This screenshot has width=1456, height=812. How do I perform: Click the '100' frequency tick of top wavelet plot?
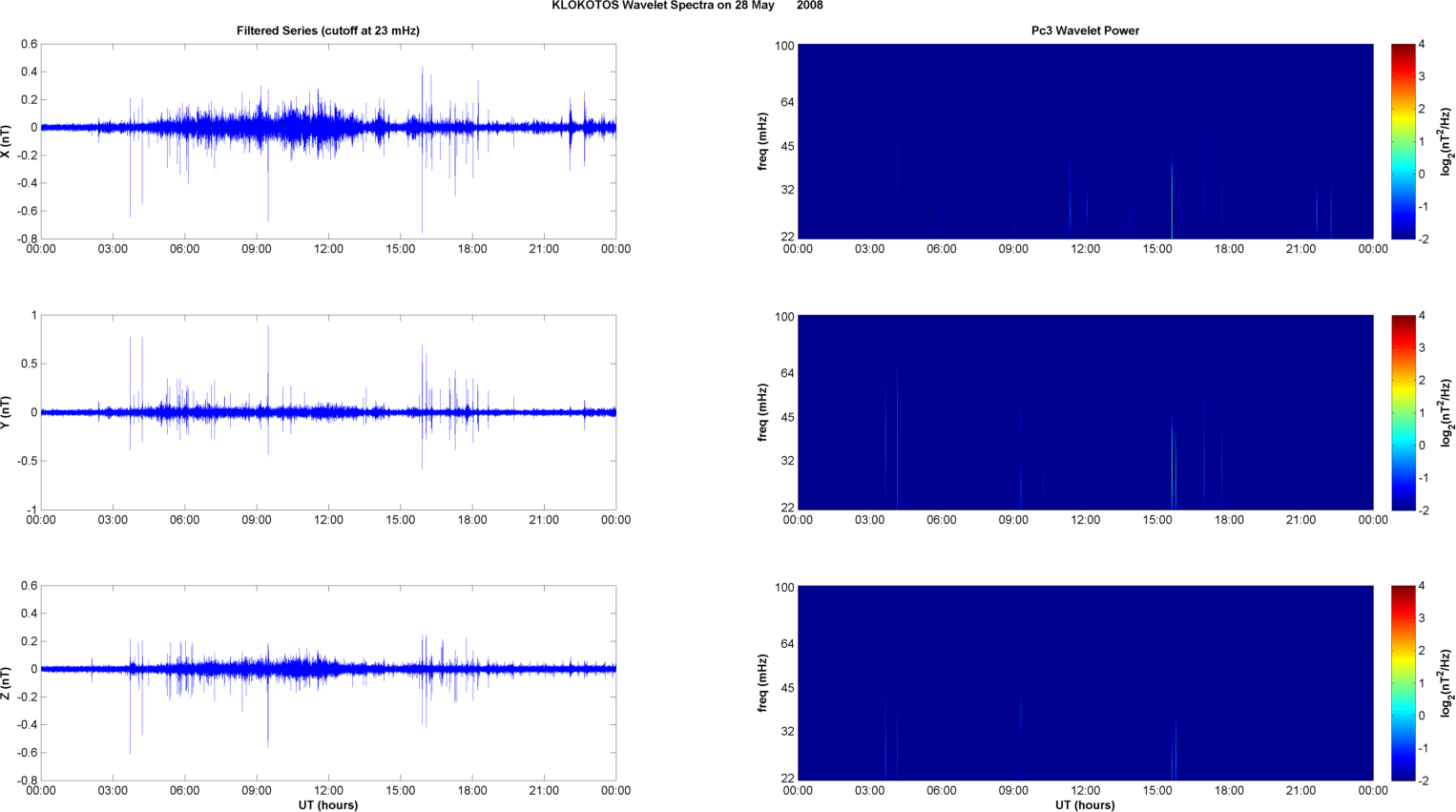coord(784,46)
